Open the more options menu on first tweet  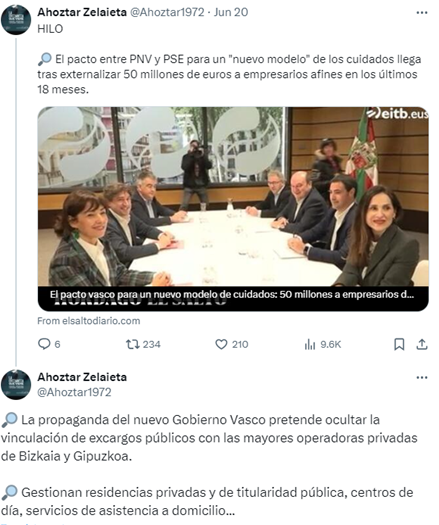pos(422,13)
